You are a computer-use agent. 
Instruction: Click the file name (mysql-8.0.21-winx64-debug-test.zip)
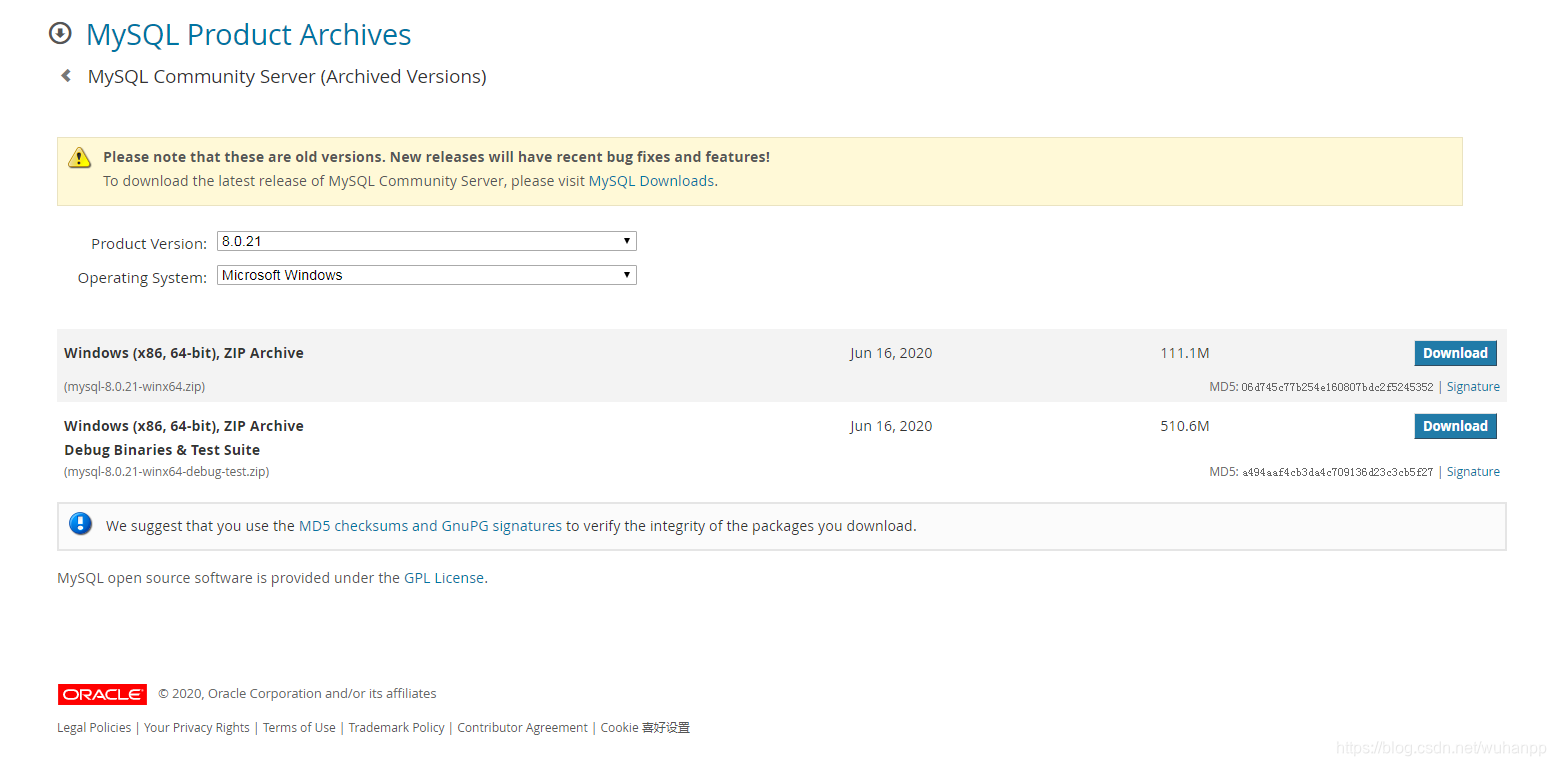coord(166,472)
